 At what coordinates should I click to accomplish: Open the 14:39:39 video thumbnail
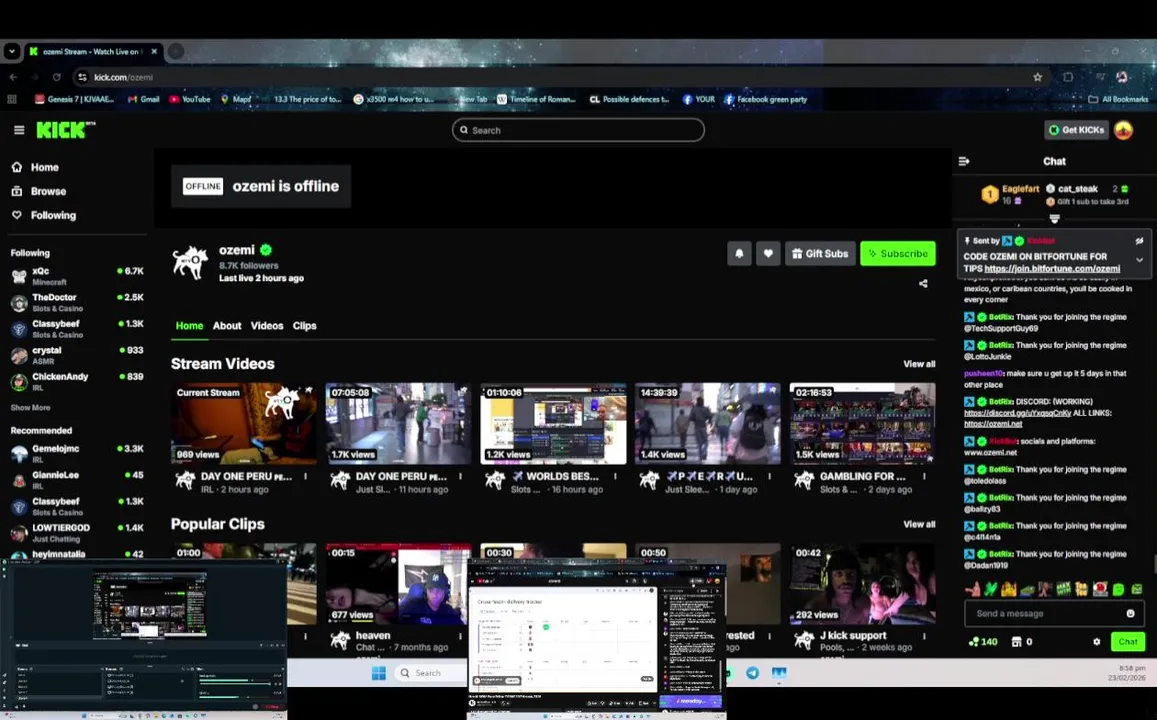pyautogui.click(x=708, y=423)
